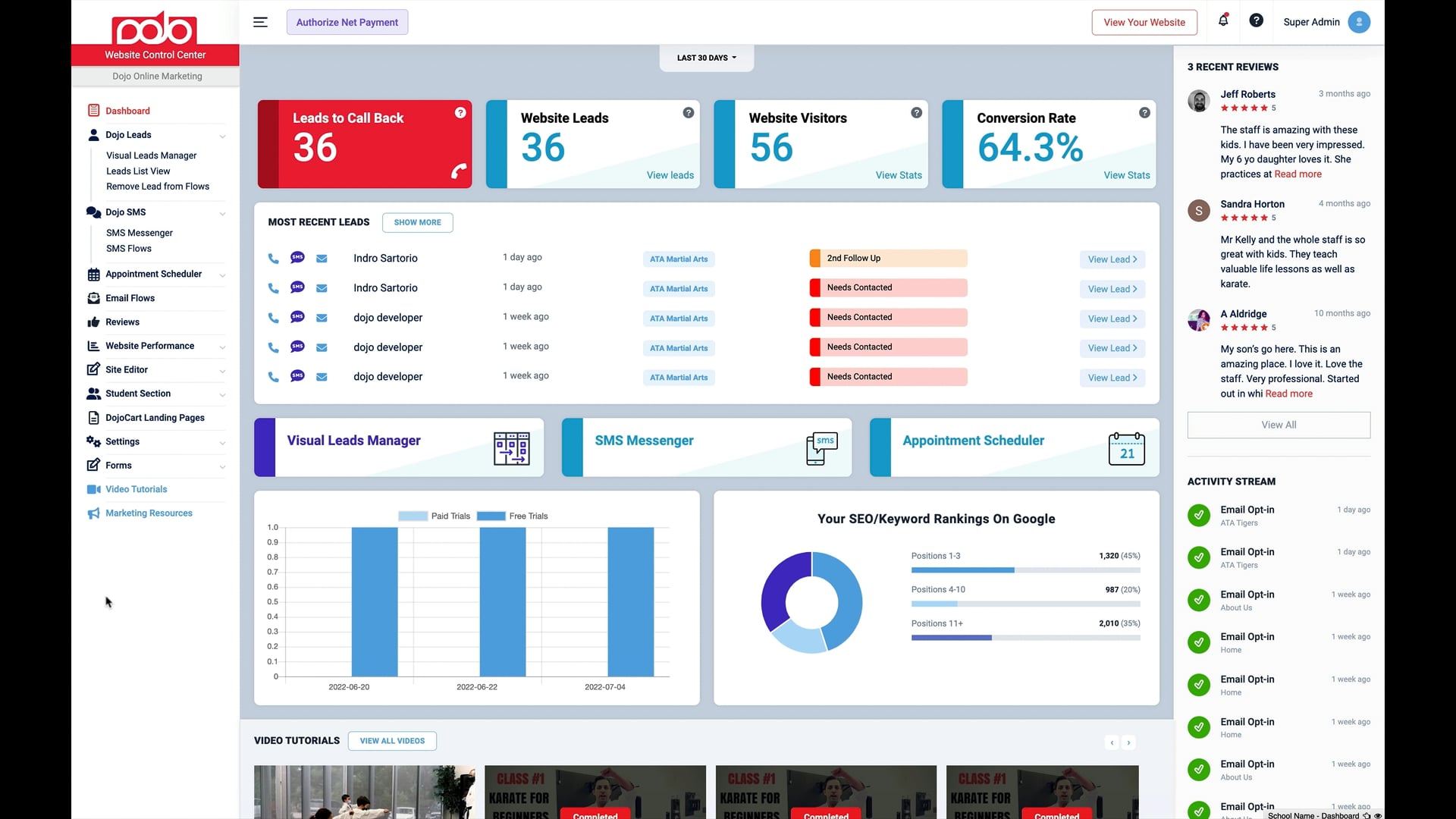The image size is (1456, 819).
Task: Click first video tutorial thumbnail
Action: (x=365, y=792)
